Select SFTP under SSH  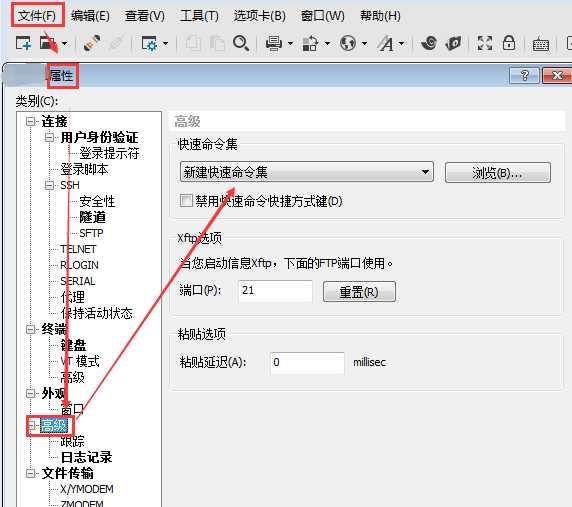coord(91,233)
